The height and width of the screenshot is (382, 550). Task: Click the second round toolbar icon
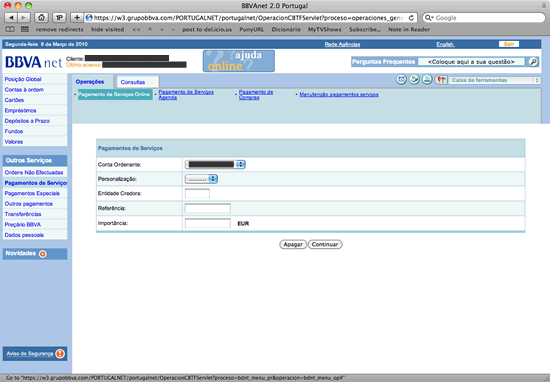pyautogui.click(x=414, y=80)
